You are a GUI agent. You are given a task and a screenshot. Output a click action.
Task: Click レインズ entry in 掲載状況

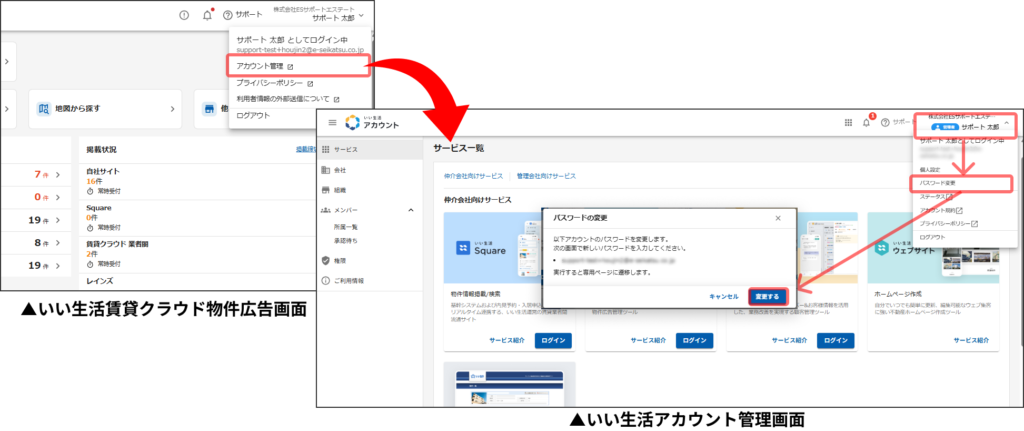click(99, 280)
